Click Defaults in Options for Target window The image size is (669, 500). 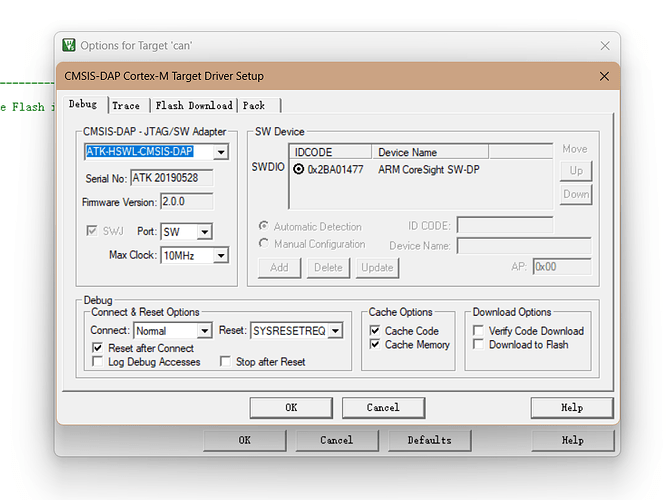(429, 440)
